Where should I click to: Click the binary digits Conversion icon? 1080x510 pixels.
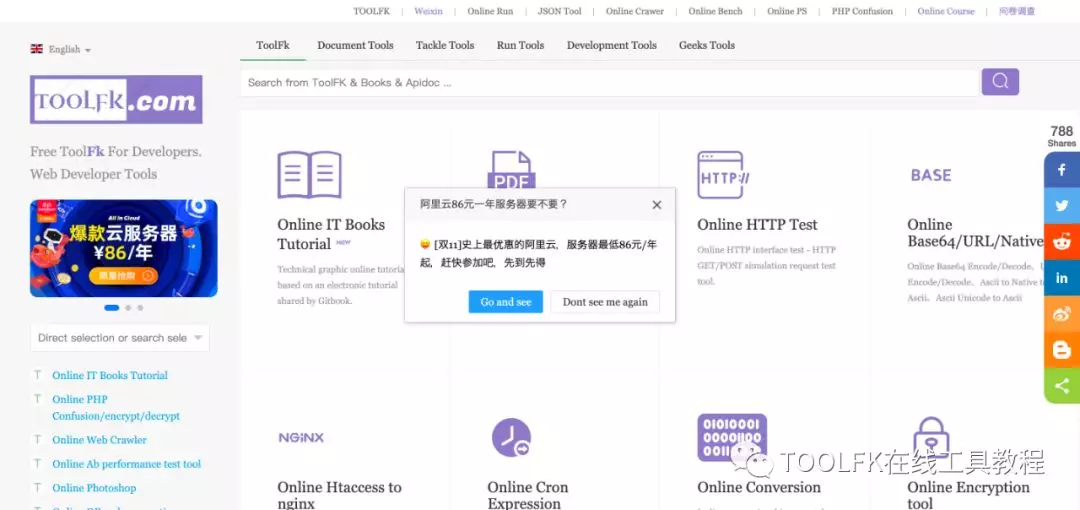pyautogui.click(x=731, y=437)
